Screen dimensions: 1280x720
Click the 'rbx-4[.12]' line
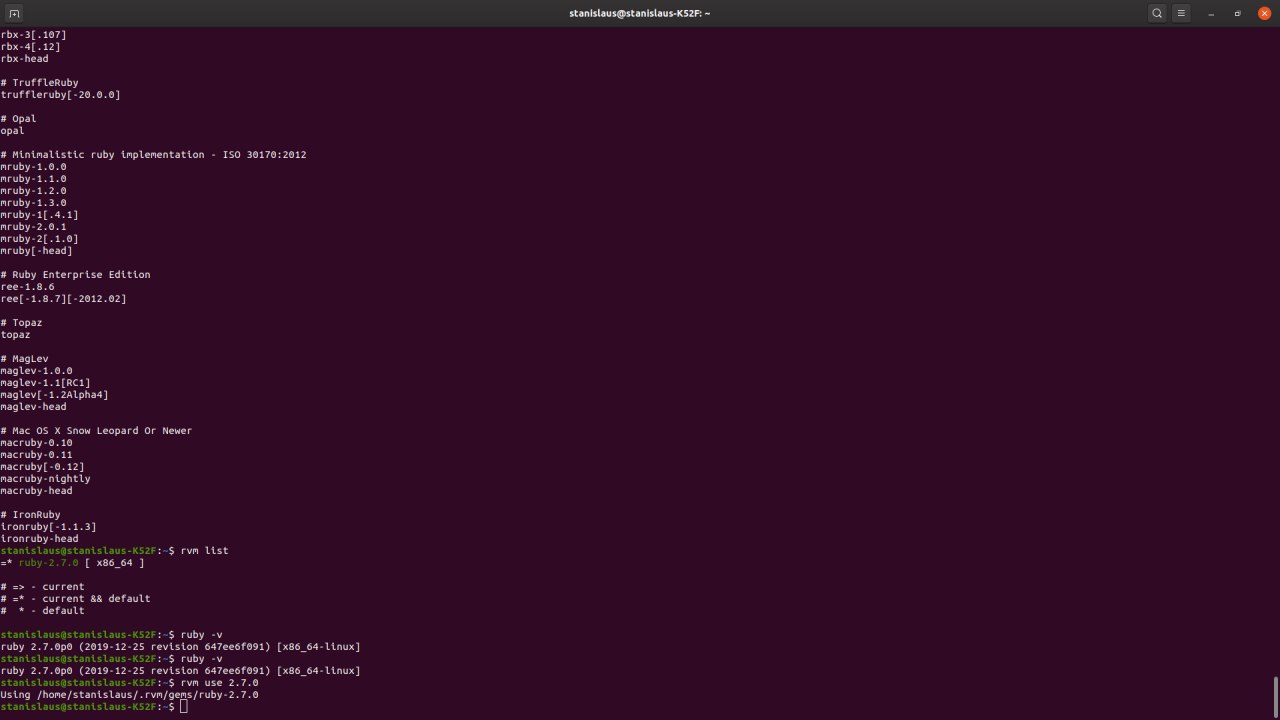click(31, 47)
